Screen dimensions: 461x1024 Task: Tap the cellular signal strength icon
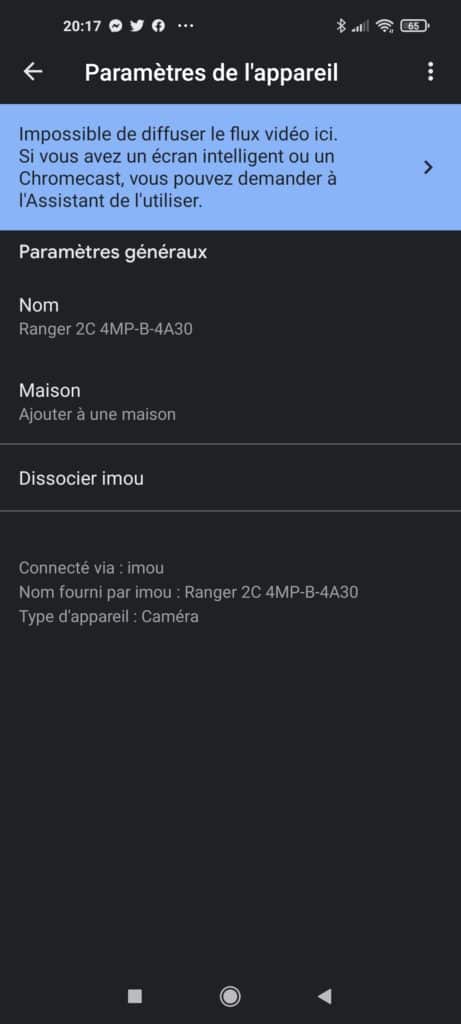point(360,26)
